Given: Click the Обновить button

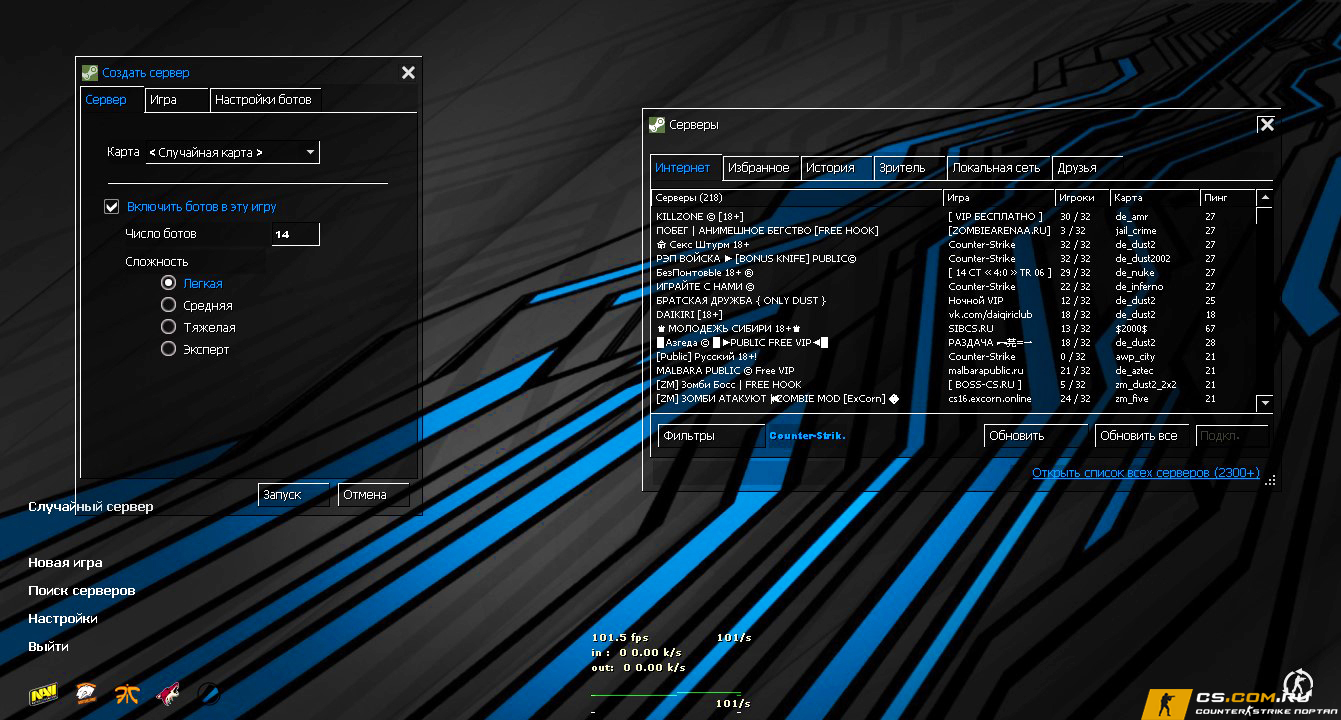Looking at the screenshot, I should click(x=1036, y=436).
